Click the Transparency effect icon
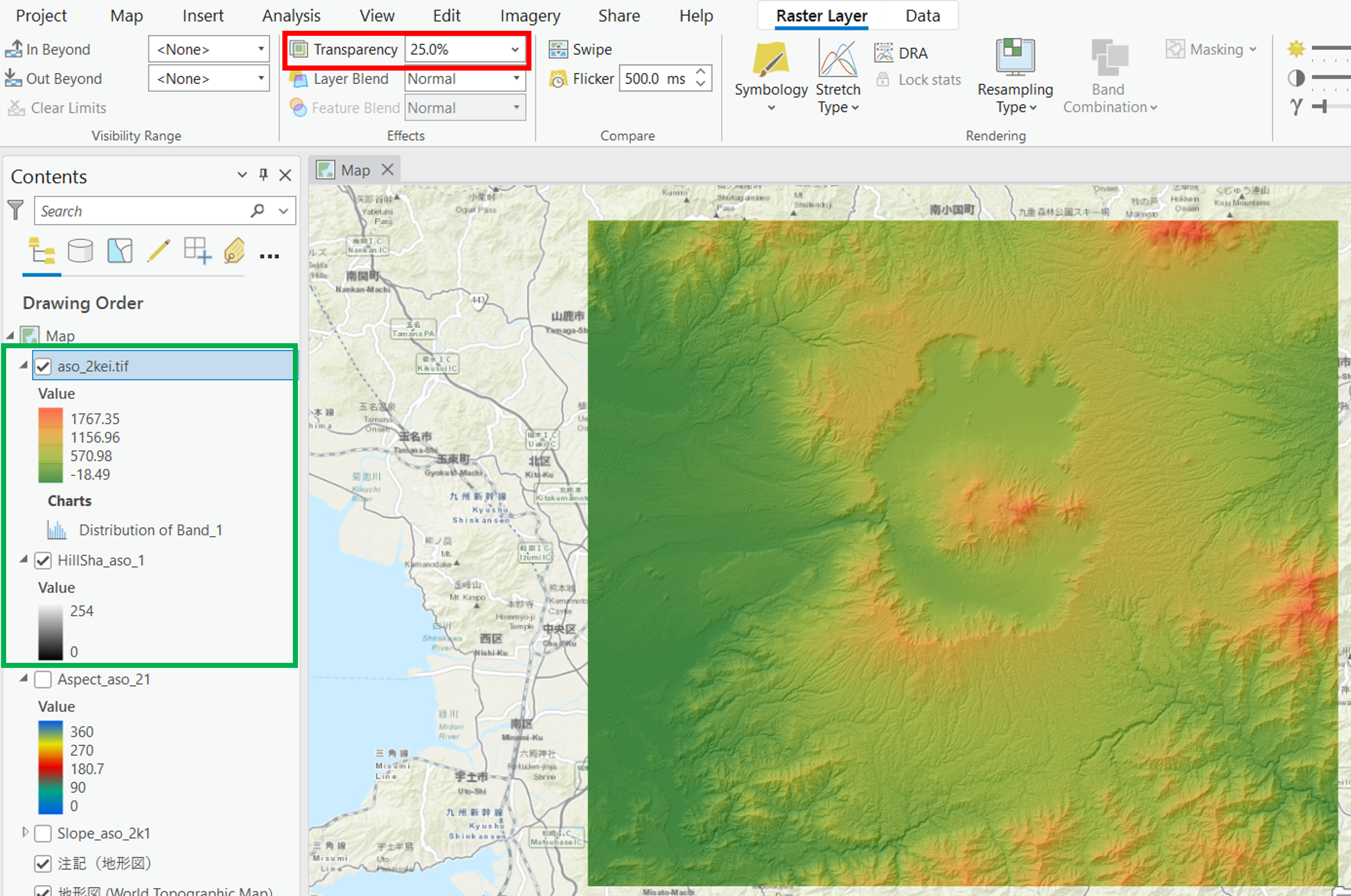 (299, 49)
